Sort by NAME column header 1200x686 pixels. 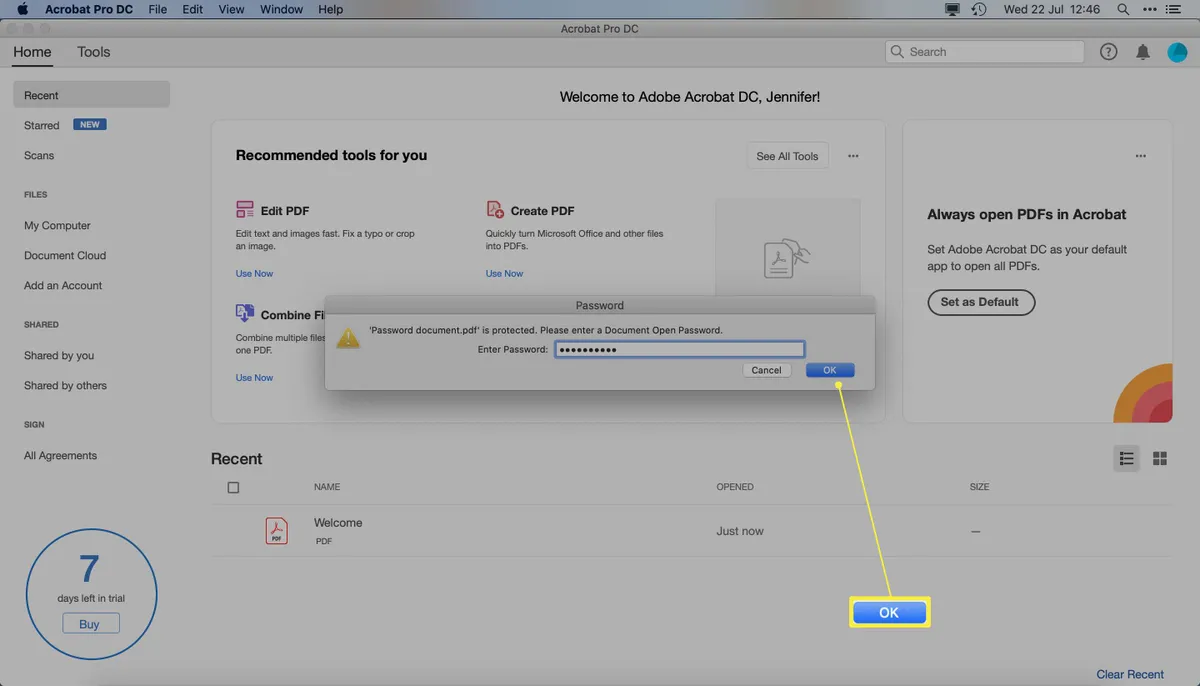pyautogui.click(x=327, y=487)
